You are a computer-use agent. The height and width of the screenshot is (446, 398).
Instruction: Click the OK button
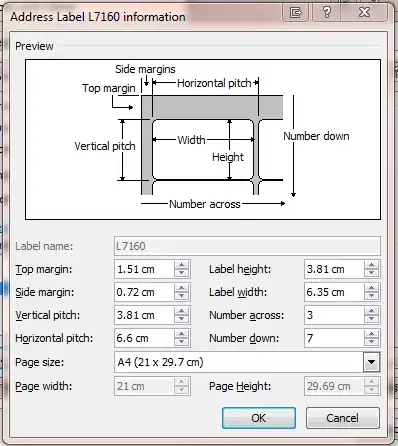(x=259, y=418)
